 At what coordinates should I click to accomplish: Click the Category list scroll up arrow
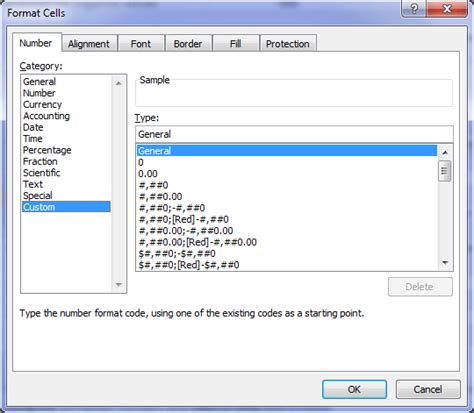pos(119,83)
